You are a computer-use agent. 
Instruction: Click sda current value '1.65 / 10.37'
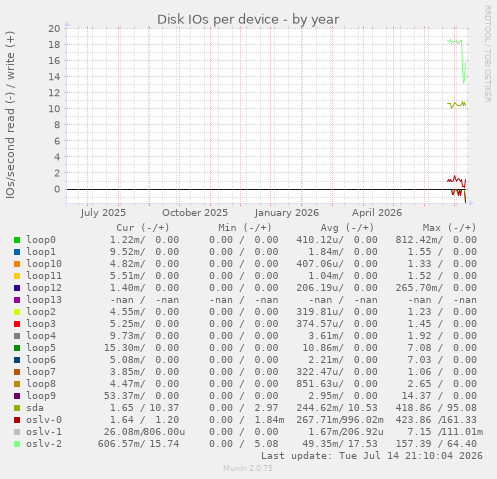(144, 408)
